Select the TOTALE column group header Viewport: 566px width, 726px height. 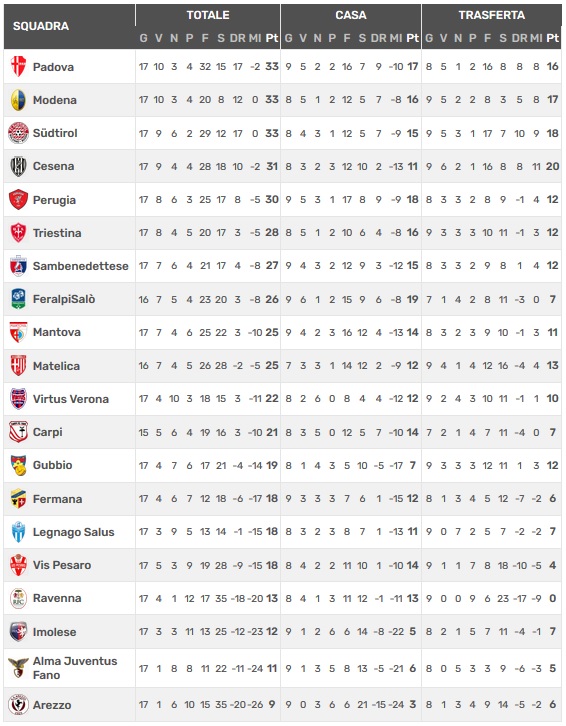pos(208,15)
